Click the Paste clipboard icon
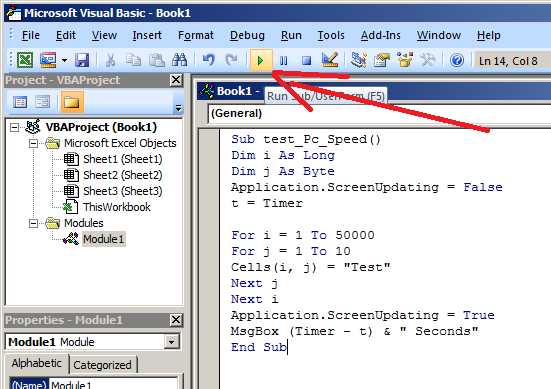551x389 pixels. pyautogui.click(x=156, y=60)
